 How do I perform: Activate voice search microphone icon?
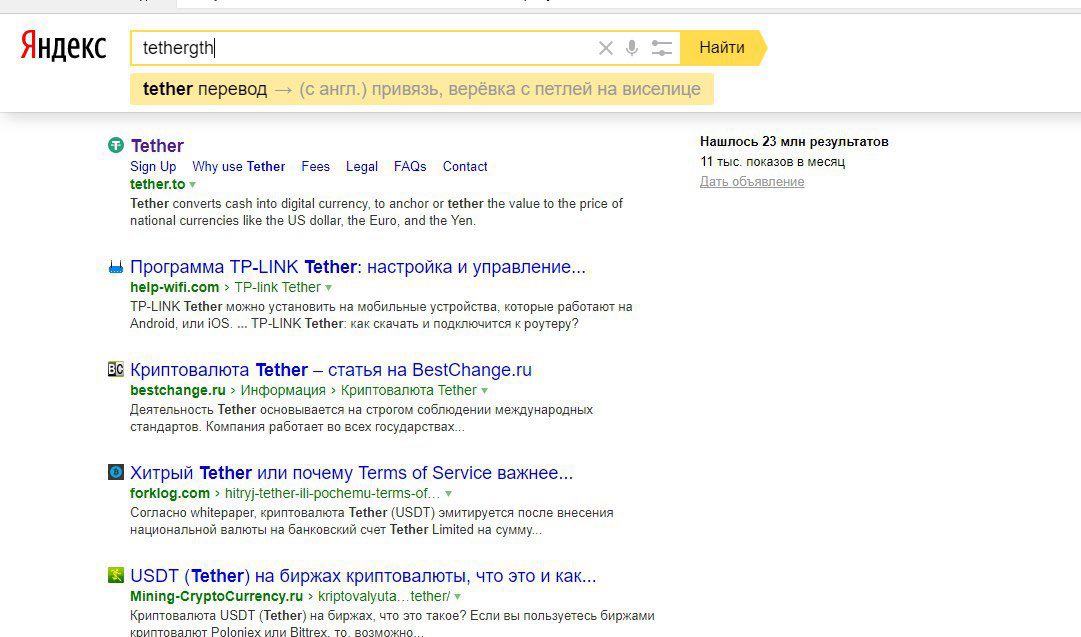coord(632,48)
